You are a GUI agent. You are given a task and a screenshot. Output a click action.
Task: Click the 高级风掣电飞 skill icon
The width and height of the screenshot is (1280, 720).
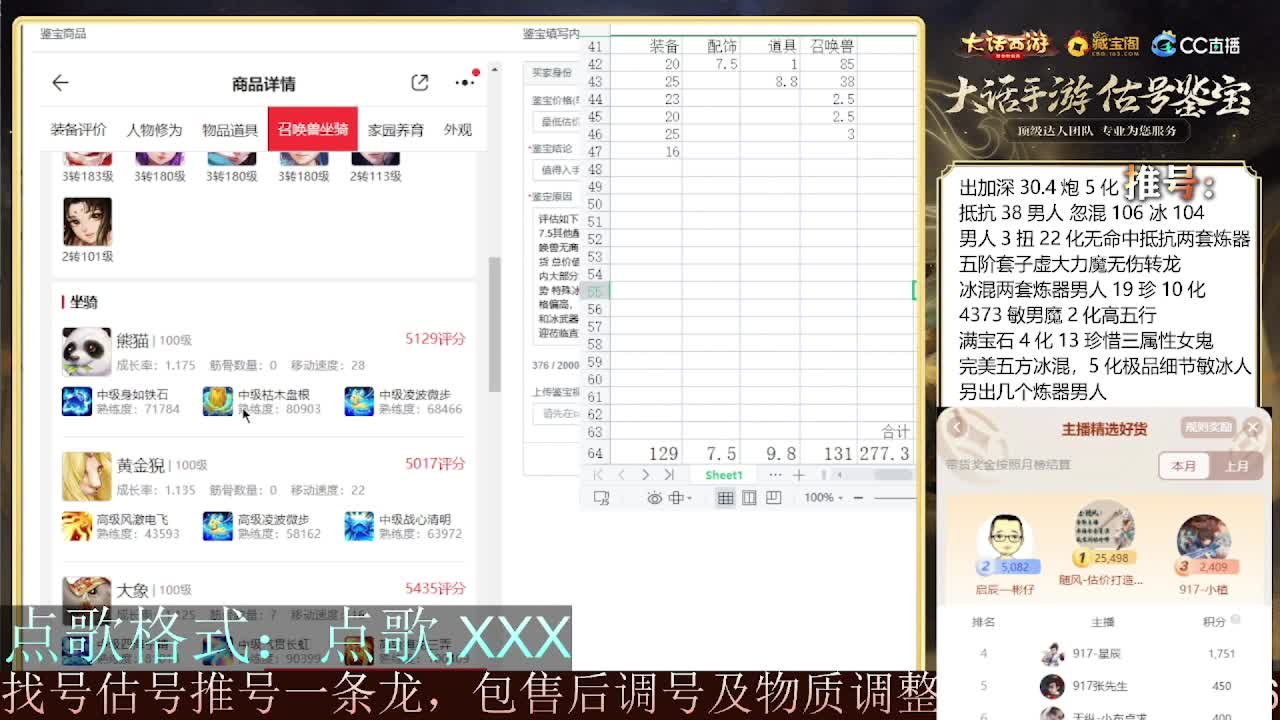click(77, 526)
